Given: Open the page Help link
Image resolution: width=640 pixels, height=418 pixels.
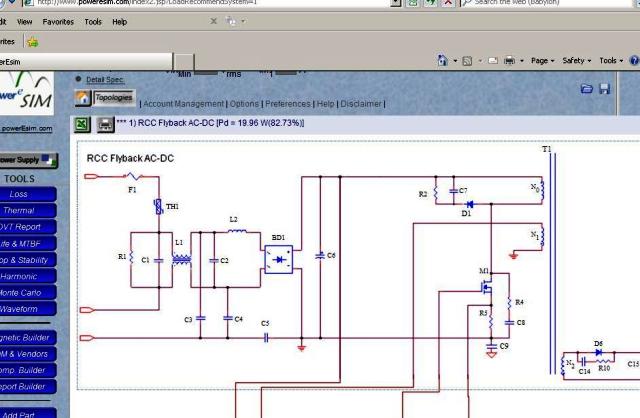Looking at the screenshot, I should (x=325, y=104).
